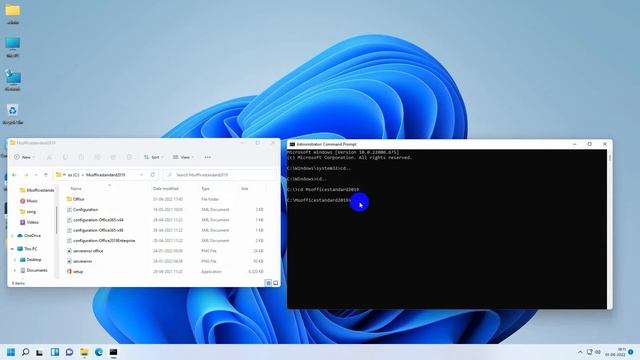The width and height of the screenshot is (640, 360).
Task: Sort files by Type column header
Action: (205, 189)
